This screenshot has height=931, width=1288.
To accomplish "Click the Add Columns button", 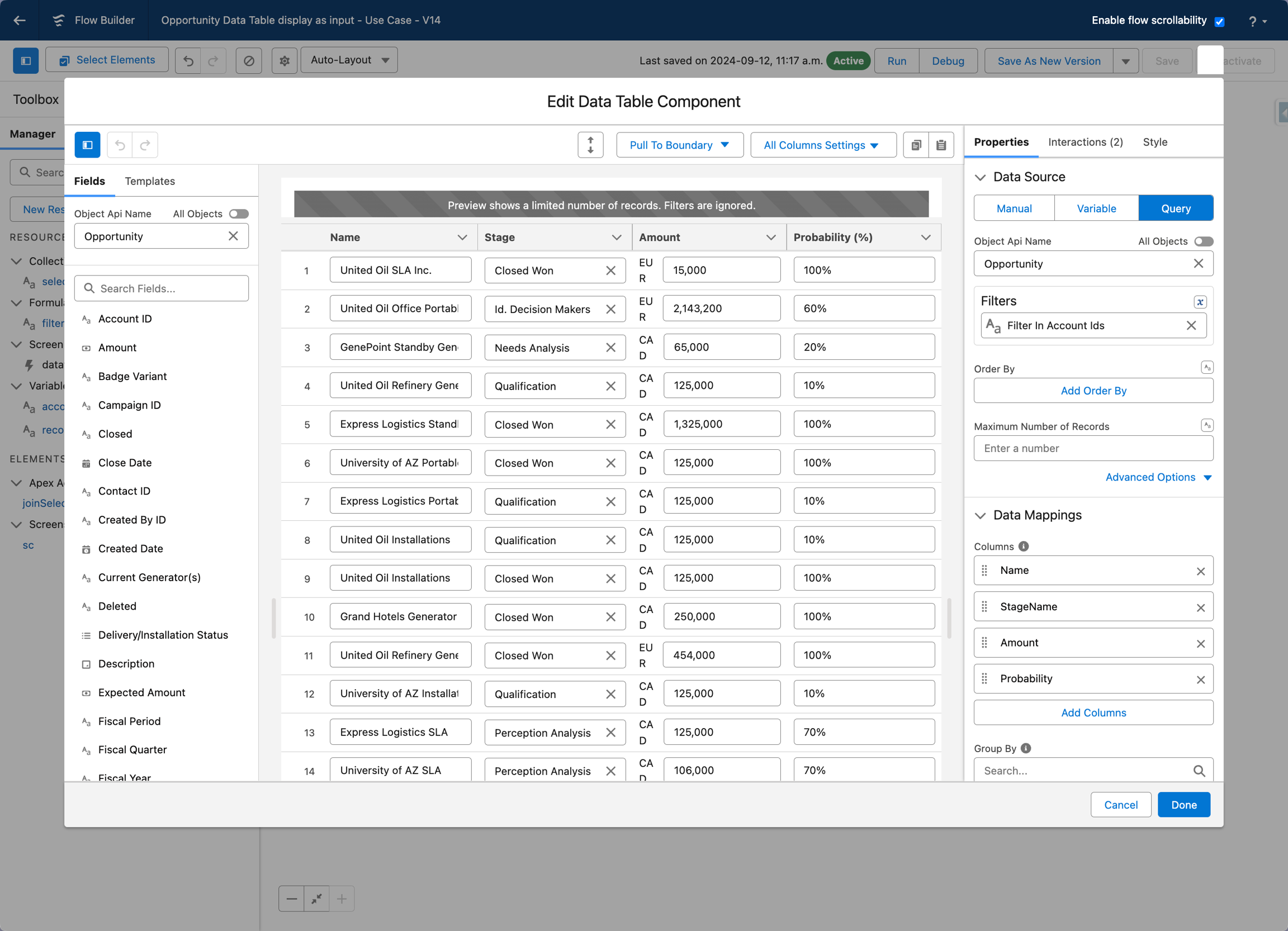I will pos(1093,713).
